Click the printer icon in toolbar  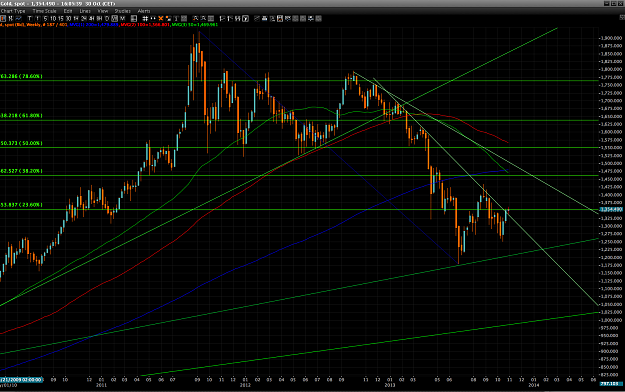coord(265,18)
